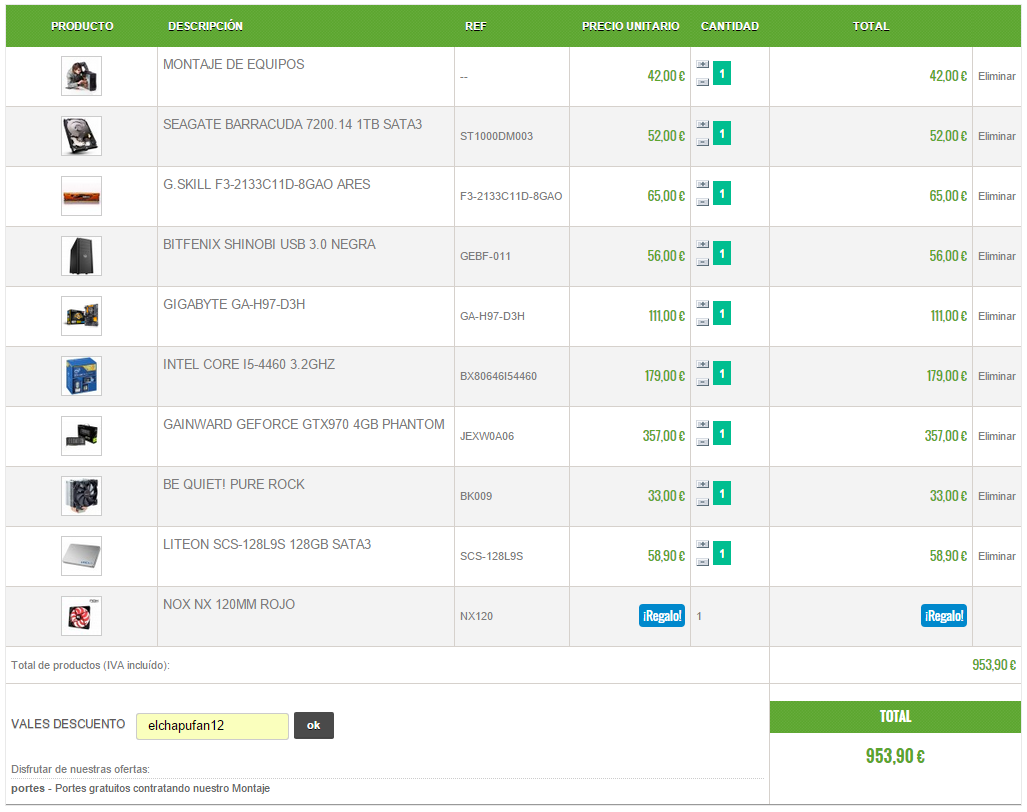Image resolution: width=1027 pixels, height=812 pixels.
Task: Open G.SKILL F3-2133C11D-8GAO ARES product
Action: click(x=267, y=185)
